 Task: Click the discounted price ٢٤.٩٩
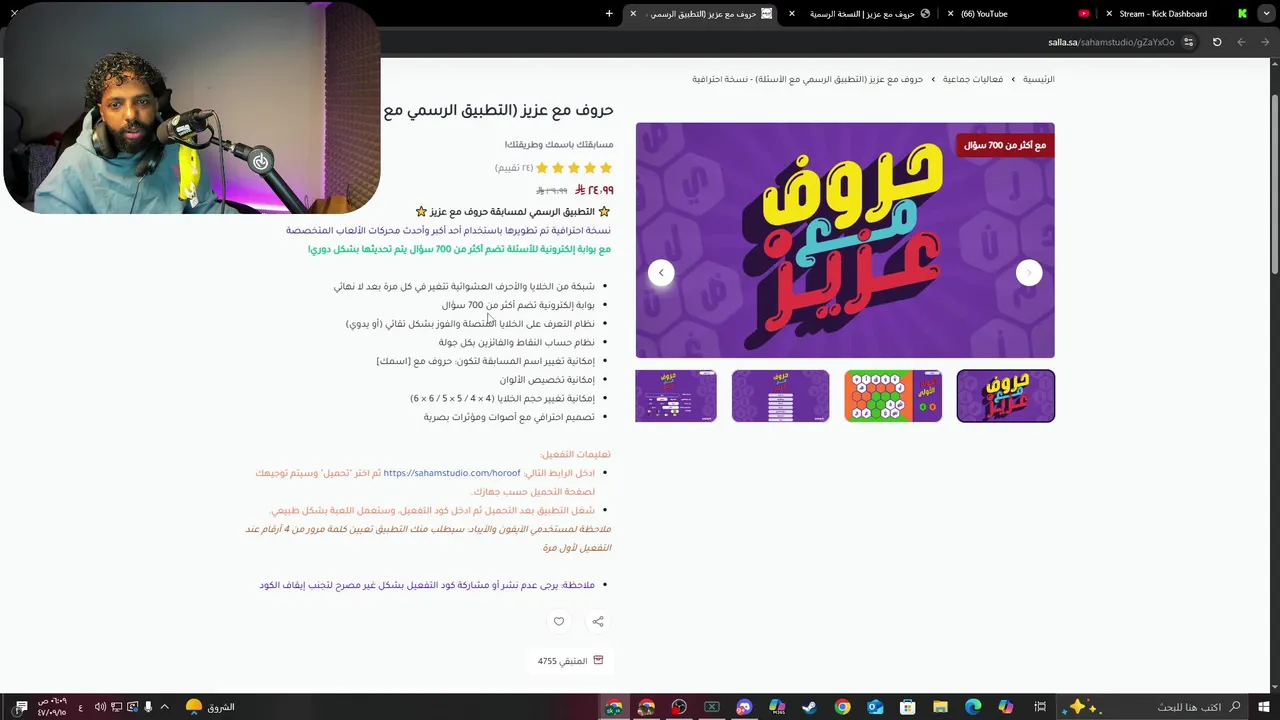click(x=595, y=190)
